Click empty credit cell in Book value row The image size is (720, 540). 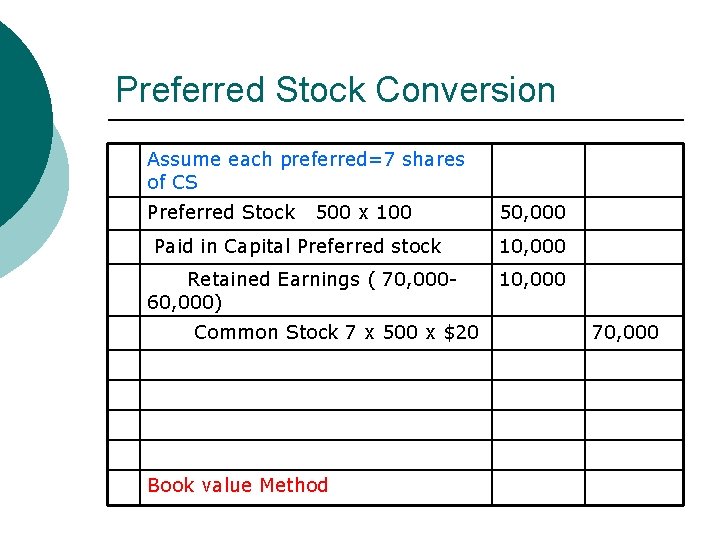point(633,486)
